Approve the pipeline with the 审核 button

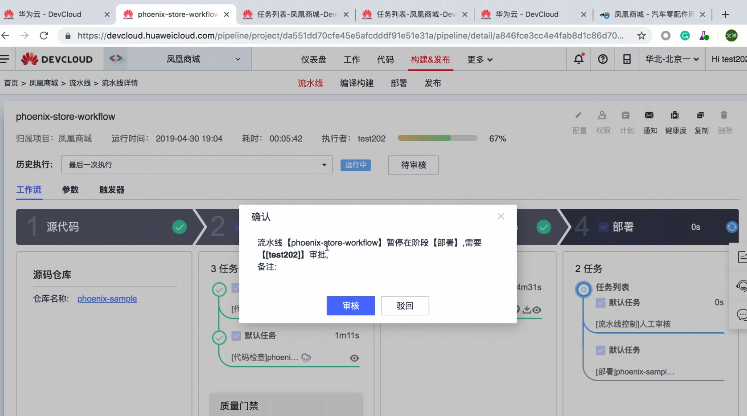click(x=351, y=305)
